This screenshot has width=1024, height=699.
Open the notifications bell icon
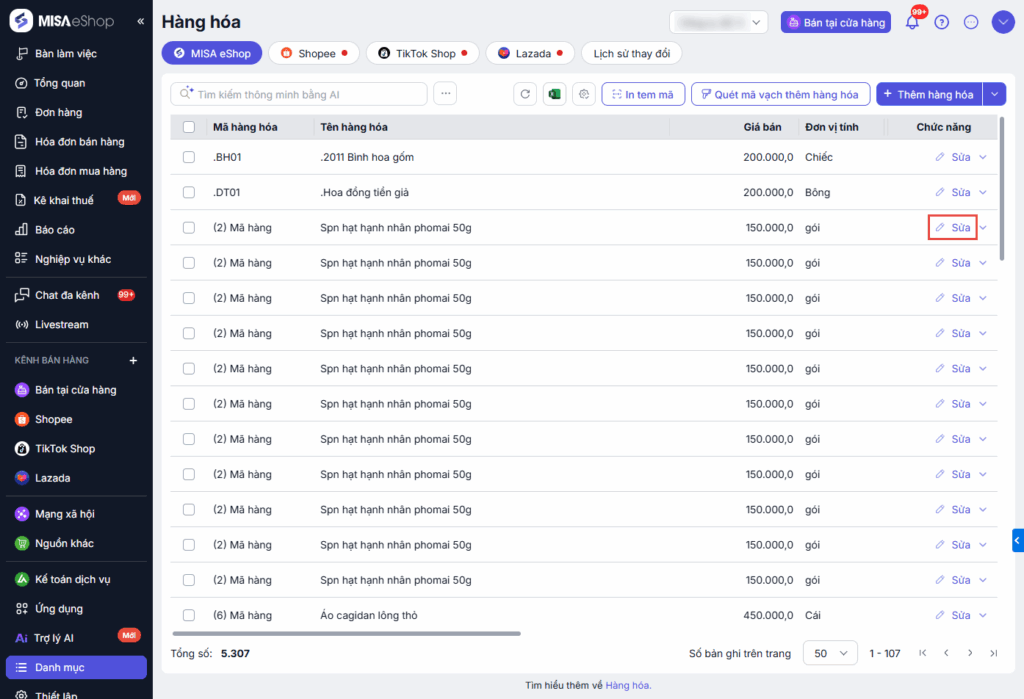click(x=912, y=22)
